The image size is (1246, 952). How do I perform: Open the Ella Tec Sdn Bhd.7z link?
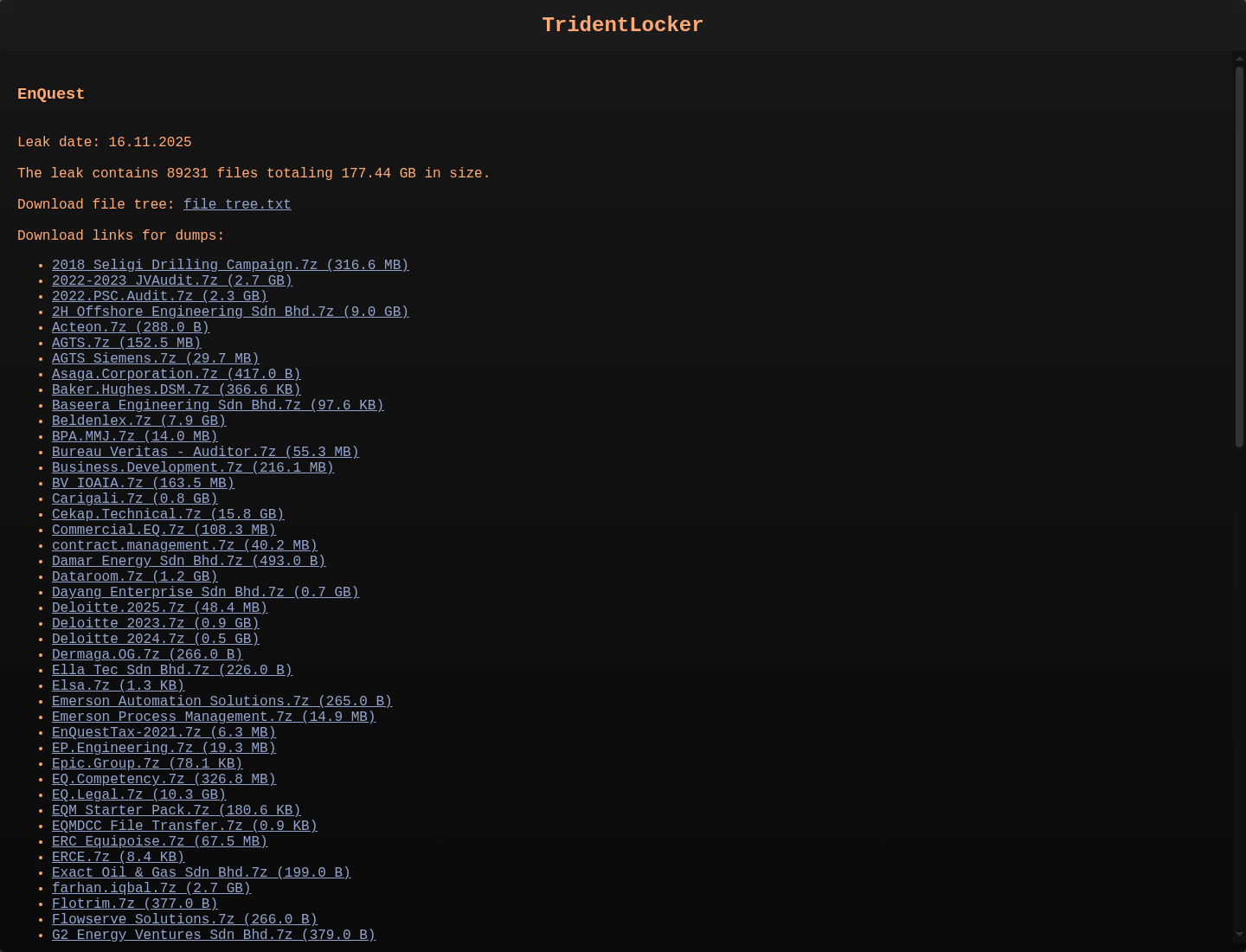pos(172,670)
